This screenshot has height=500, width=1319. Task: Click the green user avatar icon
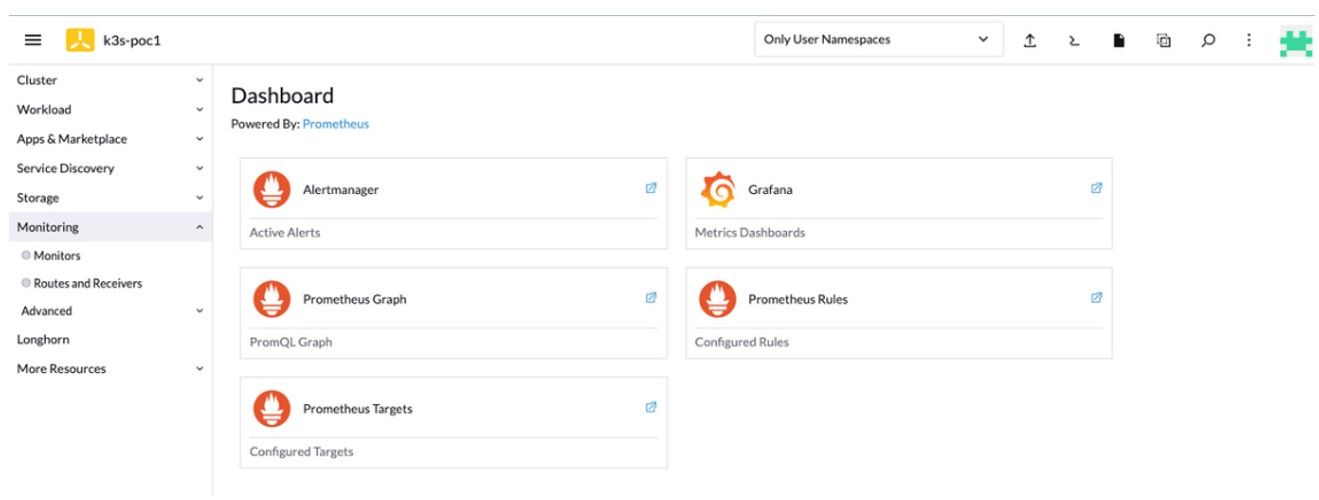click(x=1295, y=41)
